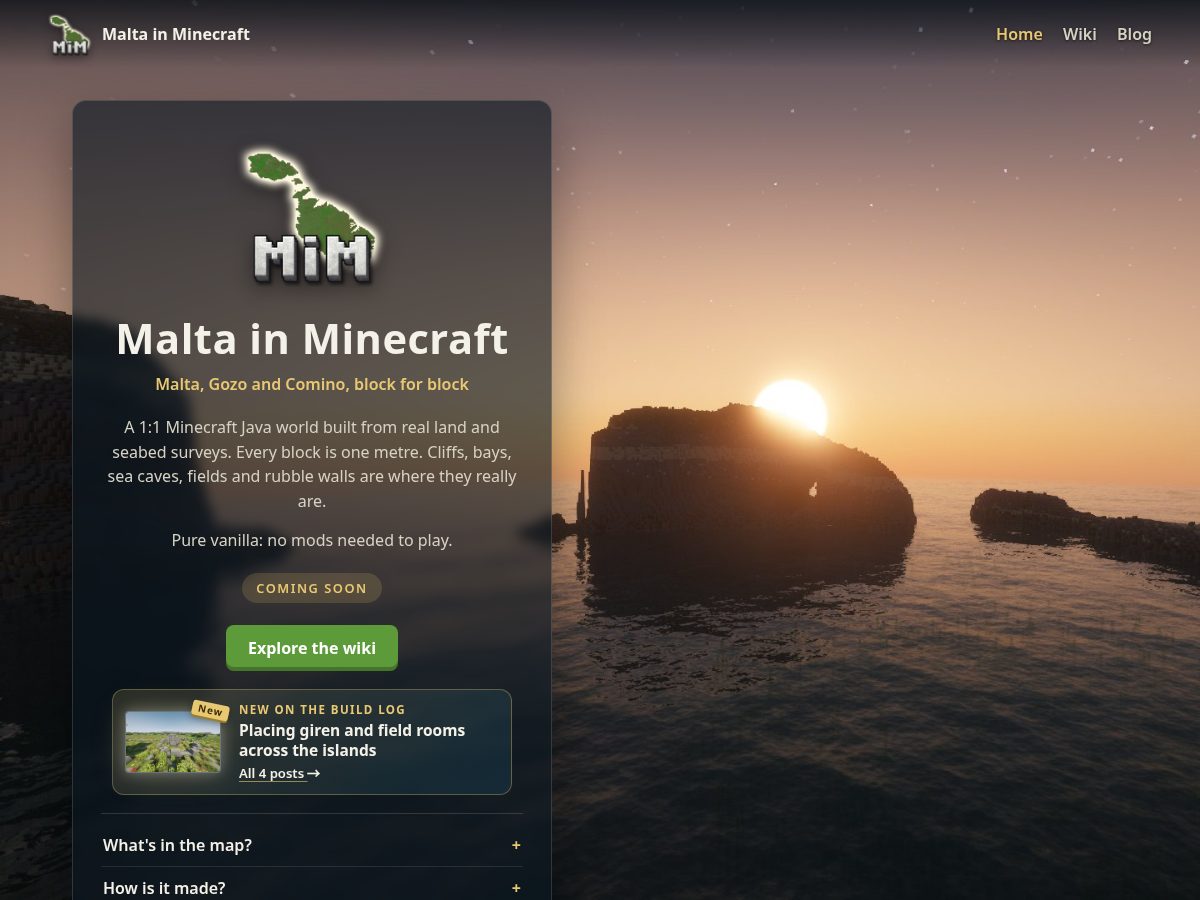Image resolution: width=1200 pixels, height=900 pixels.
Task: Click the Explore the wiki button
Action: pos(312,648)
